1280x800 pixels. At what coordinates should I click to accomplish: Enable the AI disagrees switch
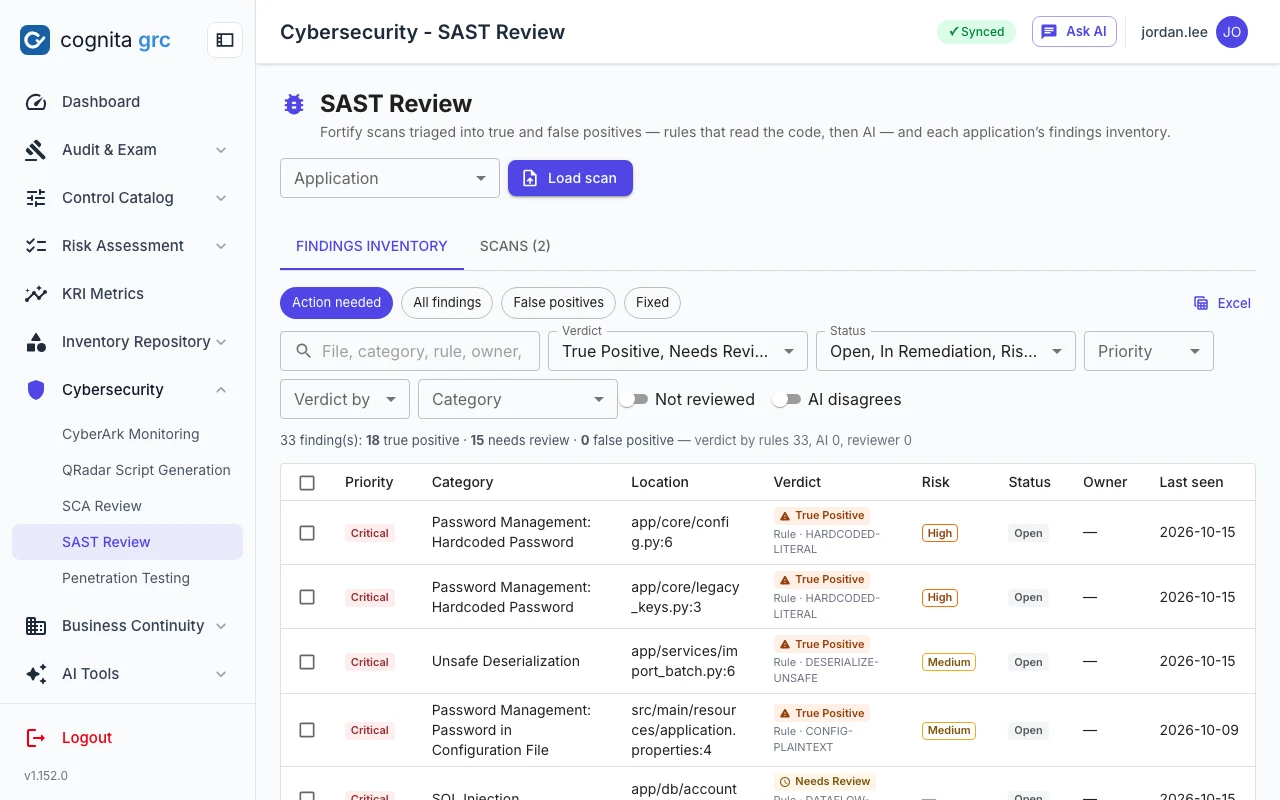click(x=787, y=399)
